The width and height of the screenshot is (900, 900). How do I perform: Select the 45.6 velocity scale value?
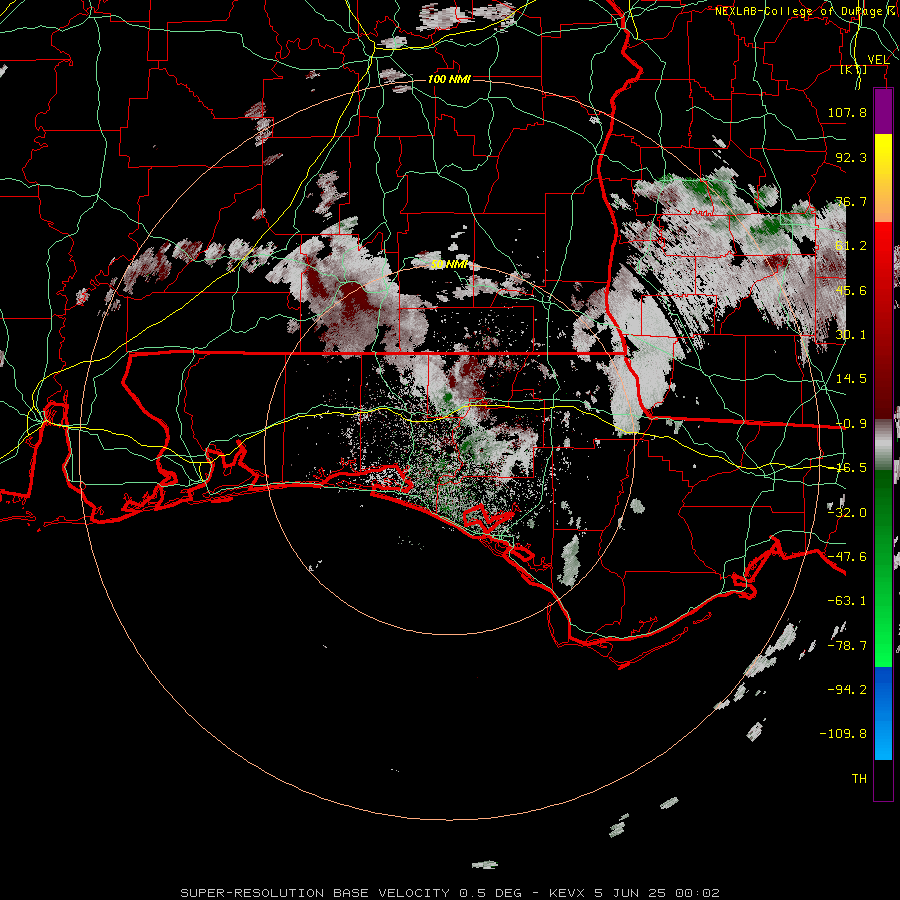pyautogui.click(x=851, y=290)
